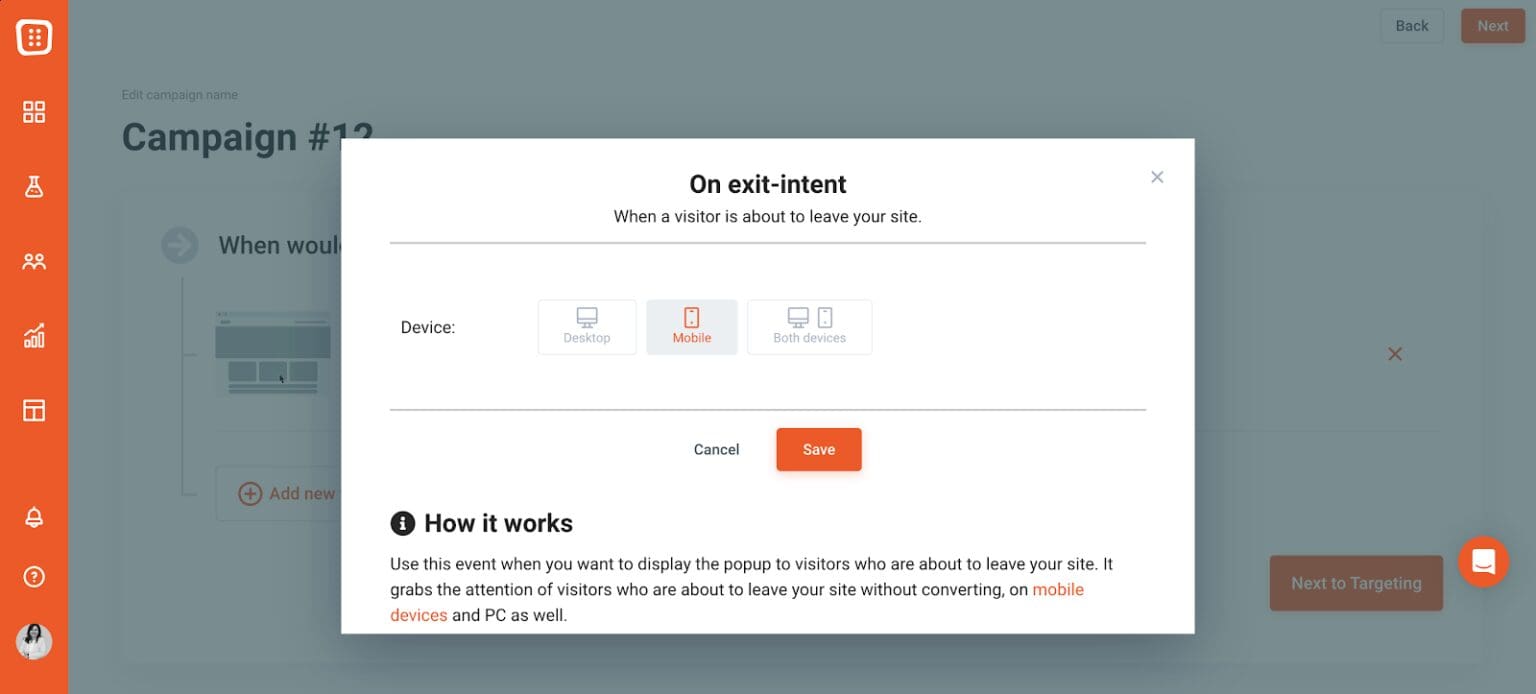Image resolution: width=1536 pixels, height=694 pixels.
Task: Save the exit-intent settings
Action: (818, 449)
